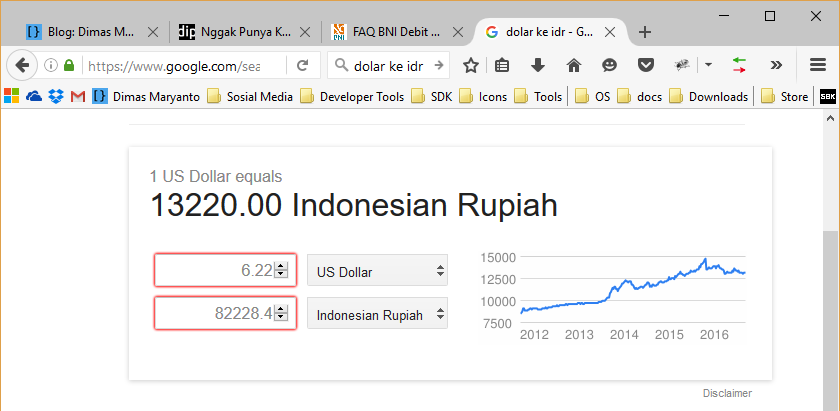Click the green and red arrows extension icon
Screen dimensions: 840x411
tap(739, 65)
